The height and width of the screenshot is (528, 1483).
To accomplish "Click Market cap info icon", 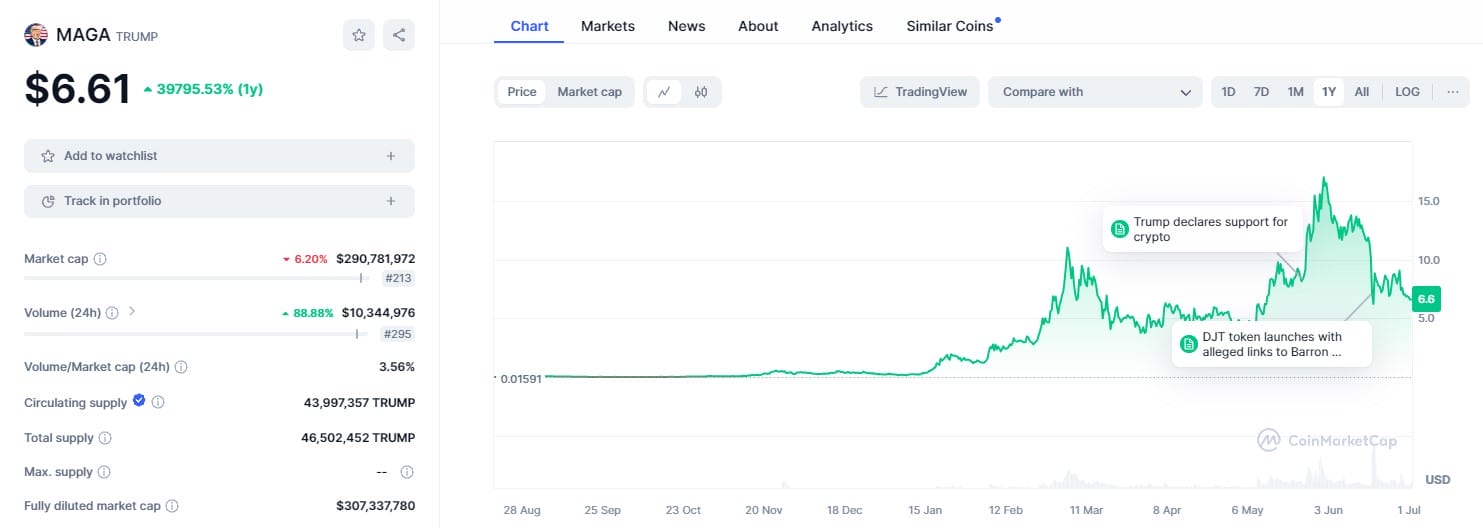I will [100, 259].
